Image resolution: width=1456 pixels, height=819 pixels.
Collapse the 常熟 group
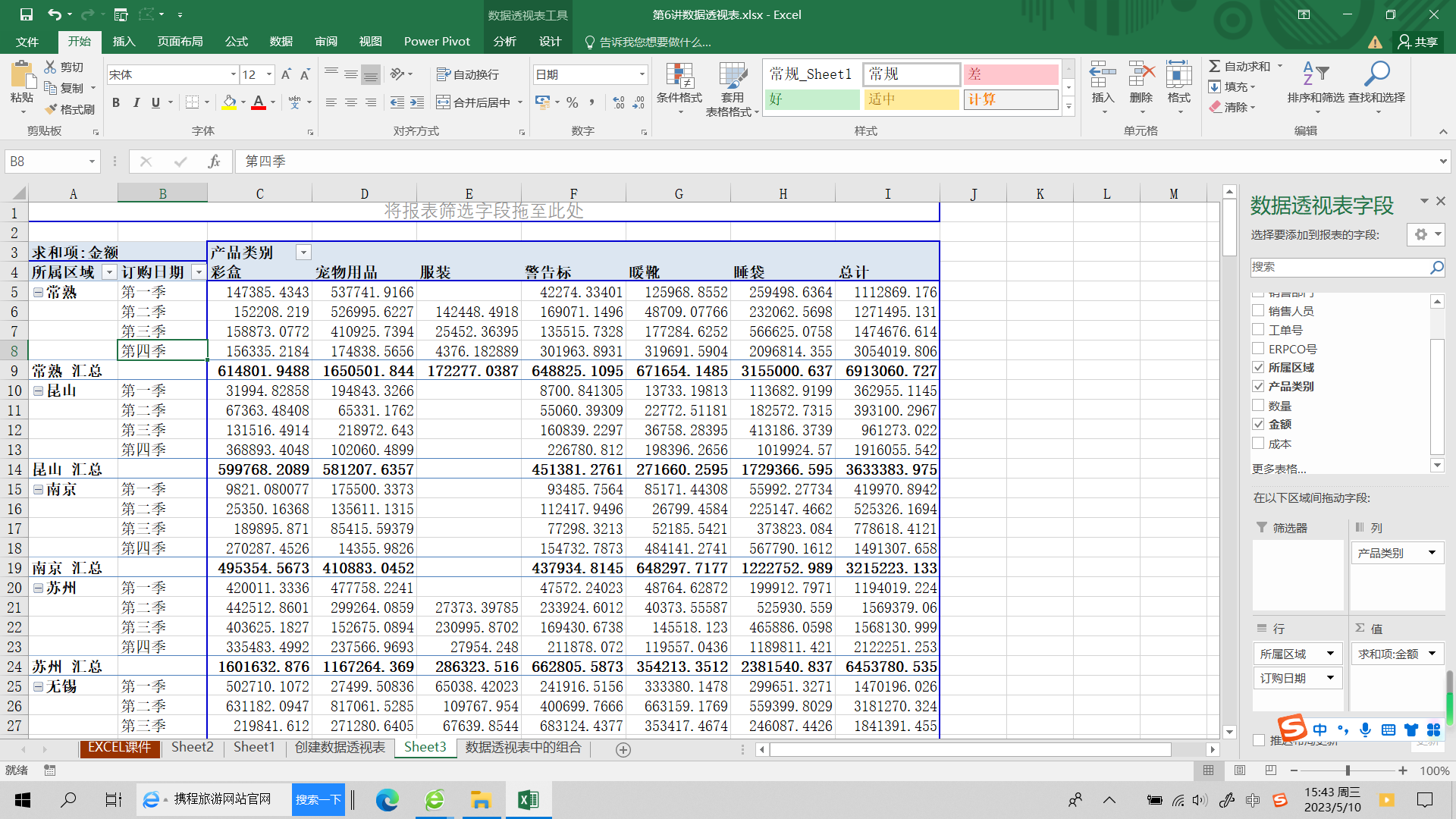point(38,292)
